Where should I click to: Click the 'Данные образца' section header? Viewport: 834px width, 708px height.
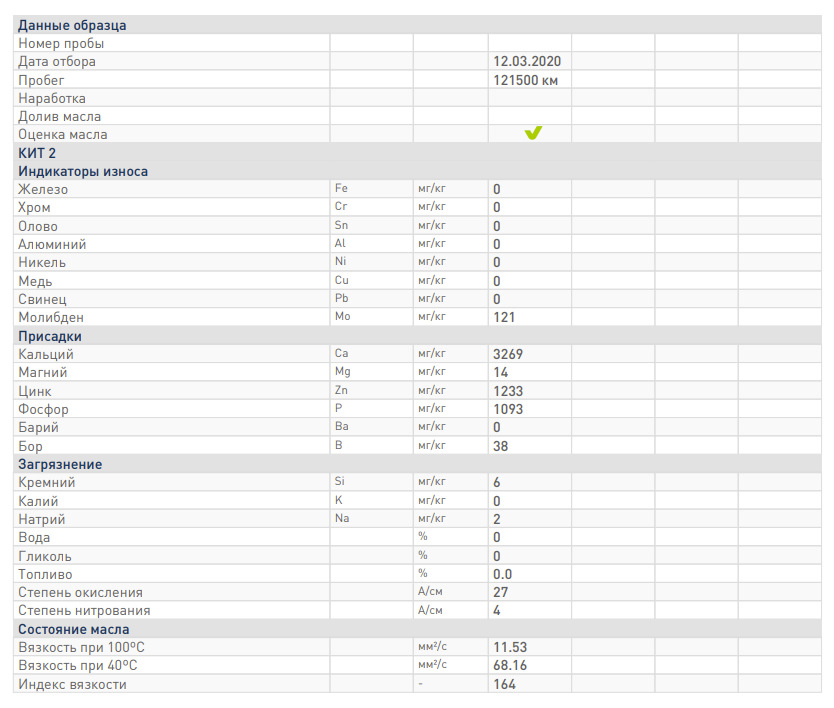click(x=72, y=26)
